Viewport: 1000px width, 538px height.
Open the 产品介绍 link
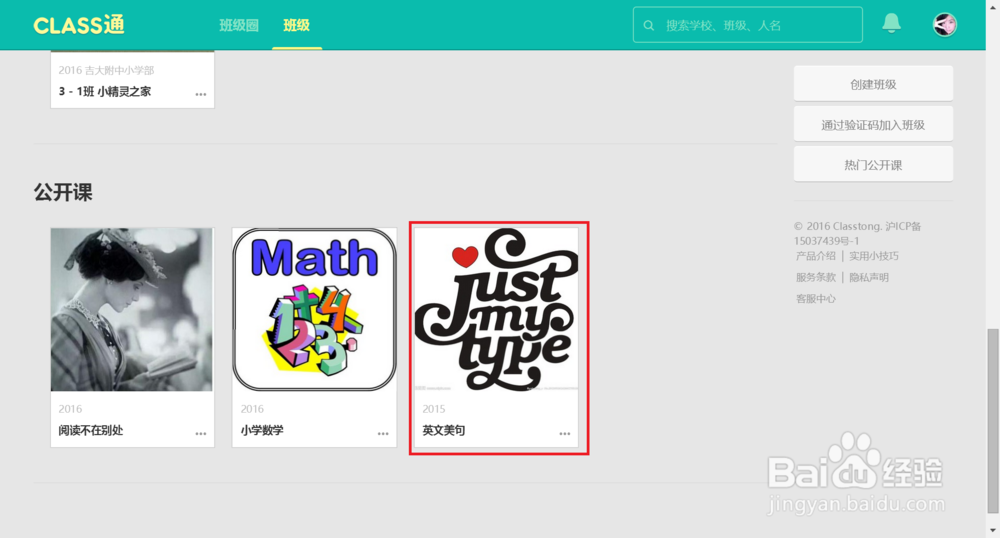[816, 256]
